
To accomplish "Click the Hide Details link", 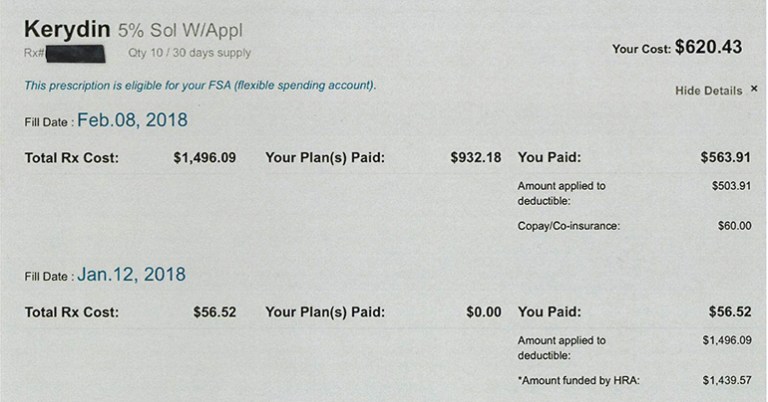I will click(708, 90).
